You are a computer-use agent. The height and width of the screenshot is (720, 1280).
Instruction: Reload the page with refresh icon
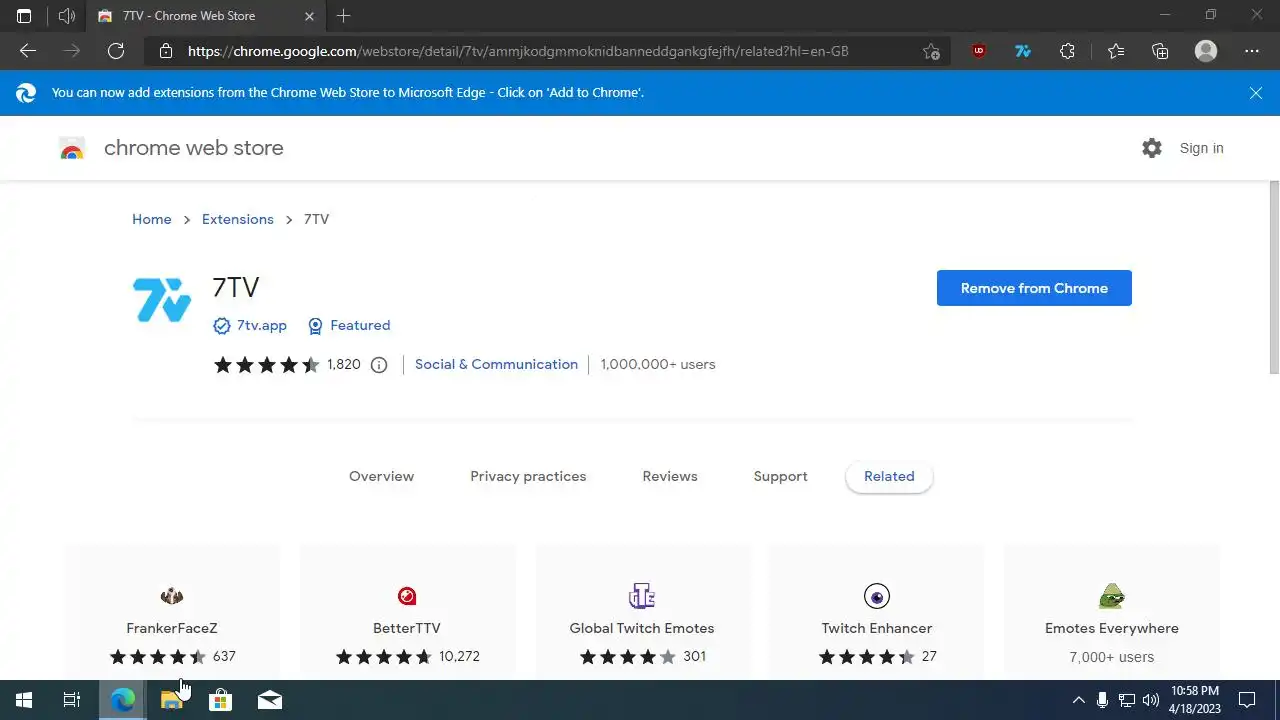[116, 51]
